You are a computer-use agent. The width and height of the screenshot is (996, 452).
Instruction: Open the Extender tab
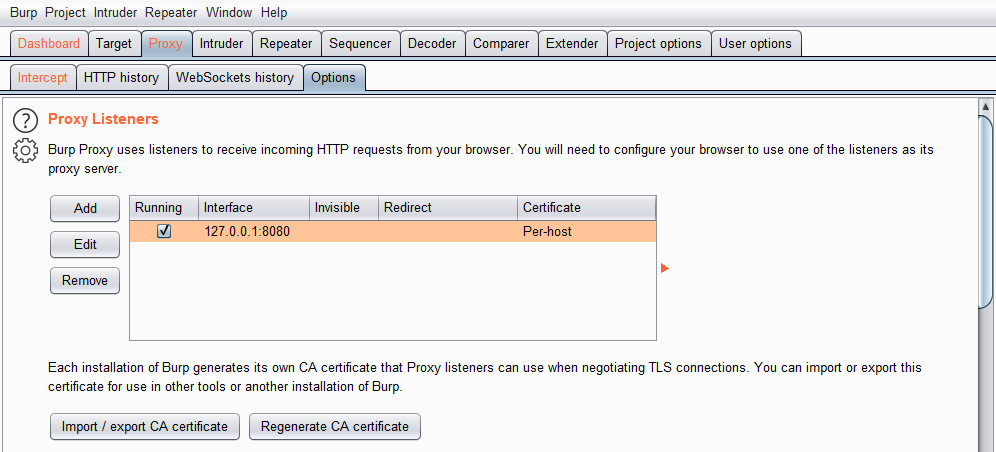[572, 44]
